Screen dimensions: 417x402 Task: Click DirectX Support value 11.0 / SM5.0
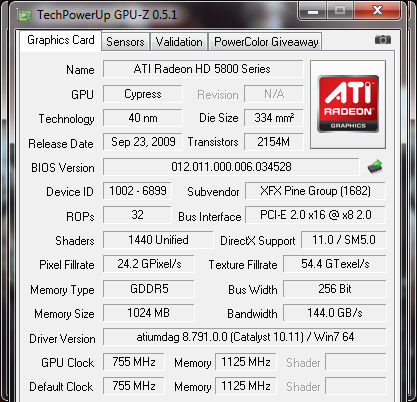[344, 240]
